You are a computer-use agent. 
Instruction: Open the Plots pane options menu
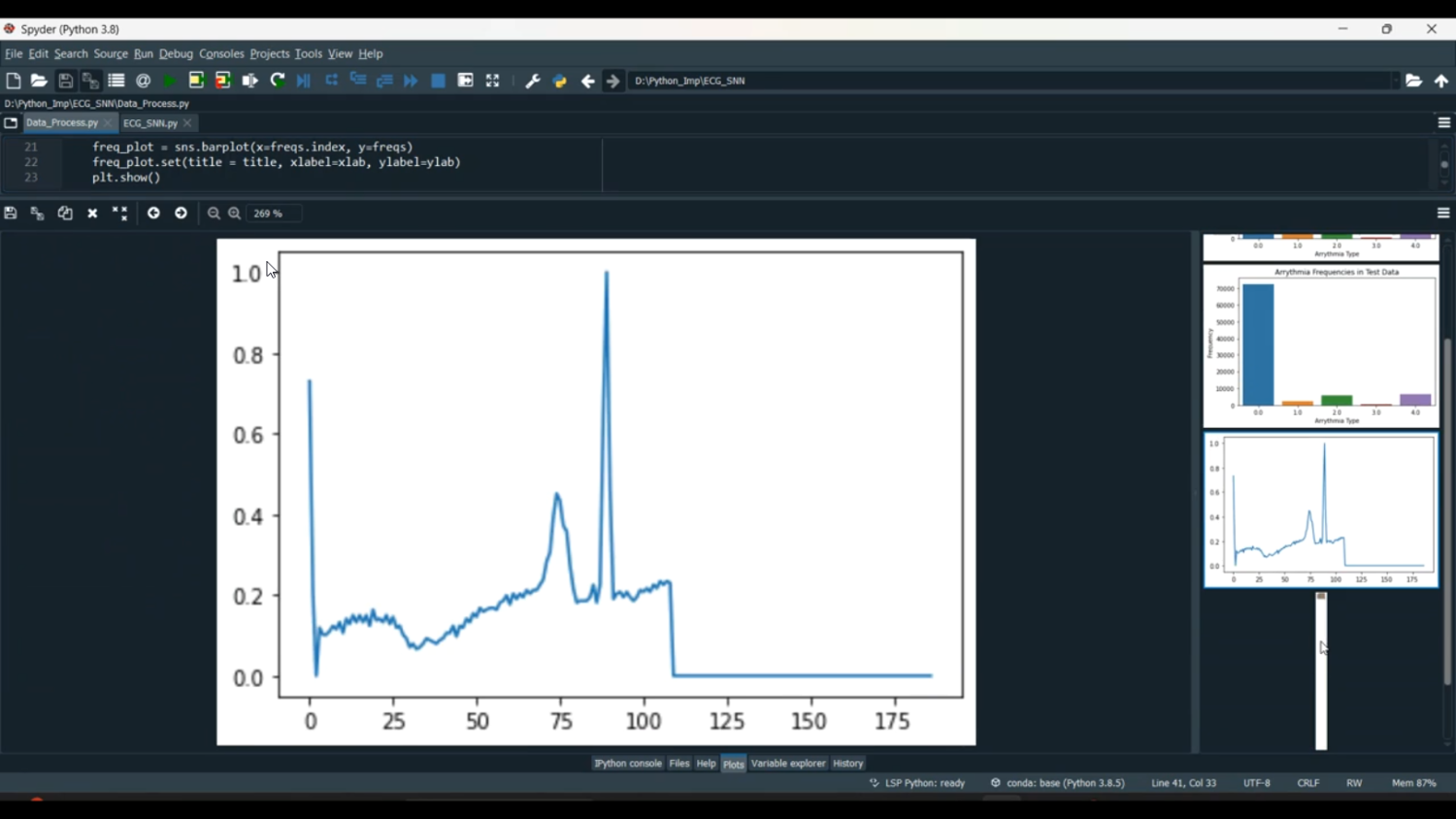(x=1443, y=213)
